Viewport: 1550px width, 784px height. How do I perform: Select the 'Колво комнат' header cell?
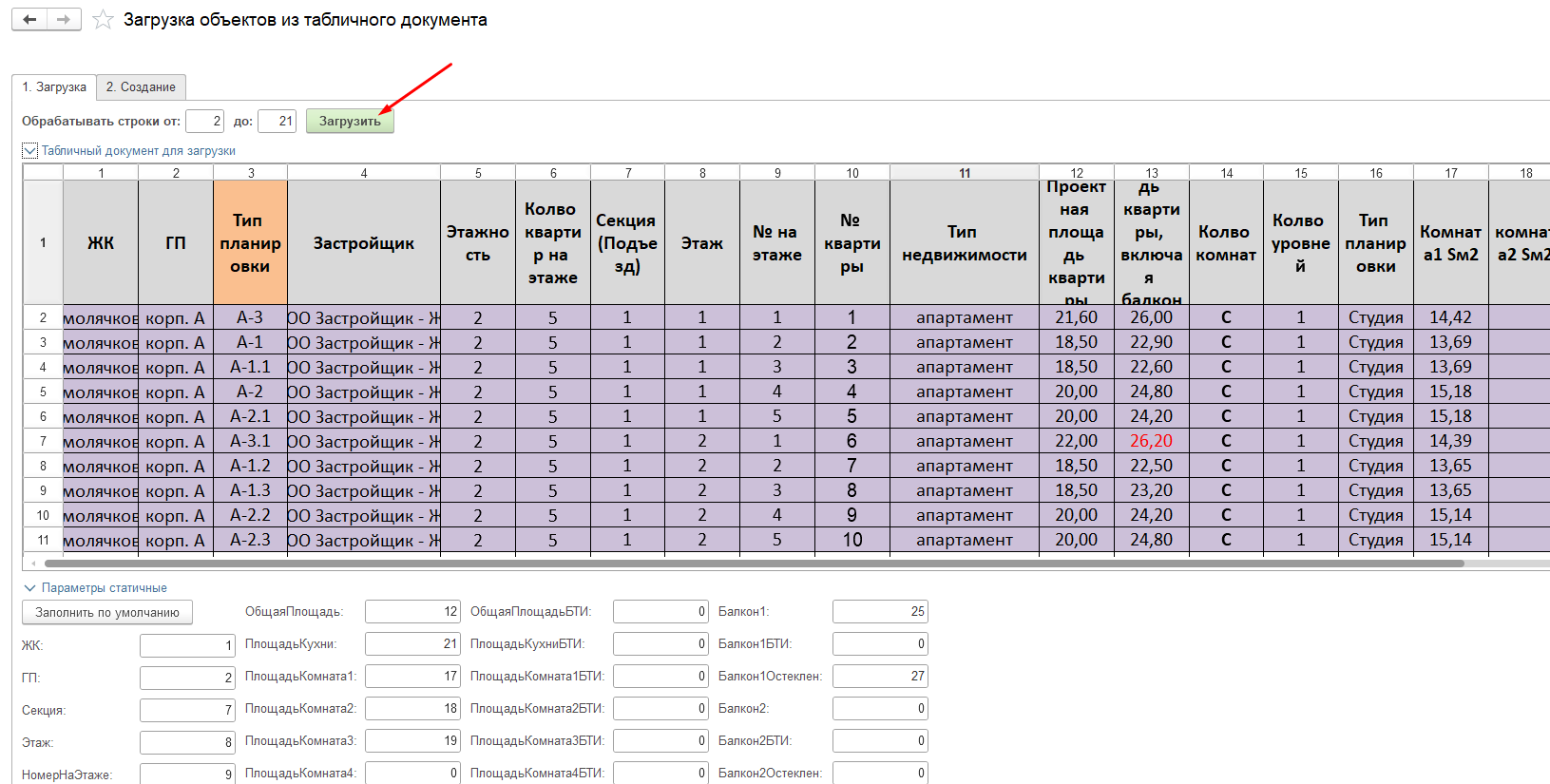[1226, 242]
